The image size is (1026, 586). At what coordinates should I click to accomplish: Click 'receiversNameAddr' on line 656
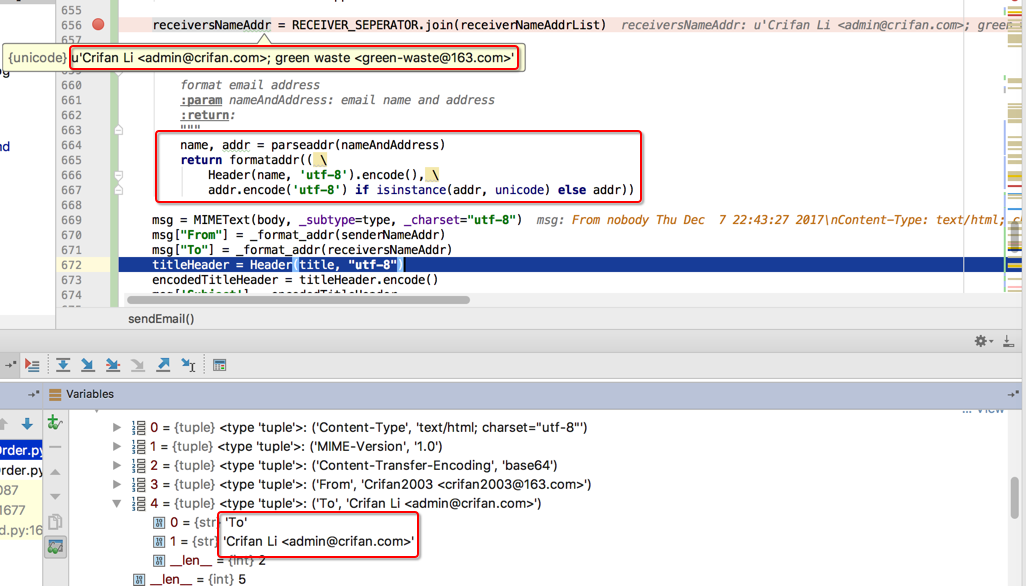[x=211, y=25]
